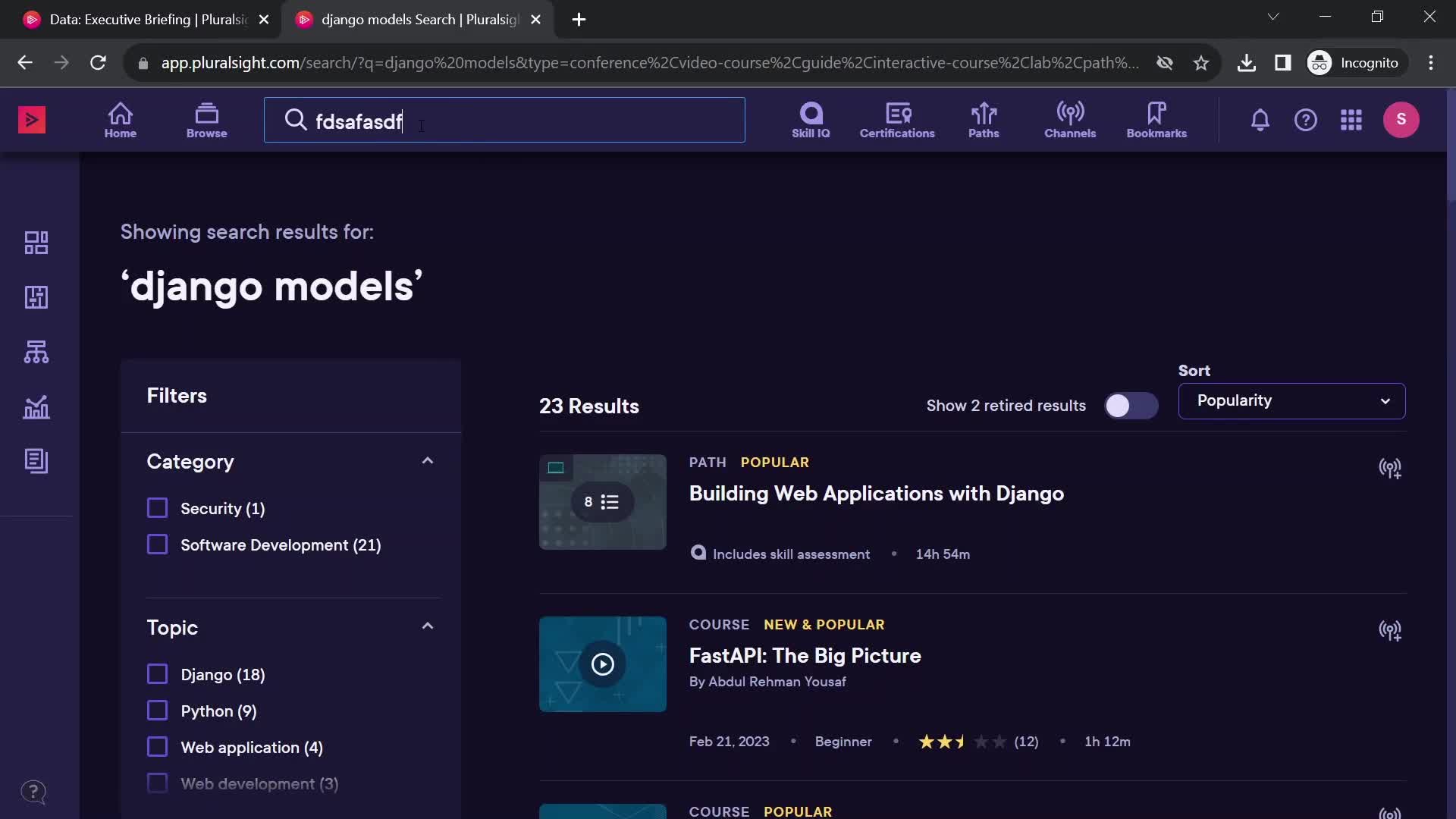Viewport: 1456px width, 819px height.
Task: Check Django (18) topic filter
Action: point(157,674)
